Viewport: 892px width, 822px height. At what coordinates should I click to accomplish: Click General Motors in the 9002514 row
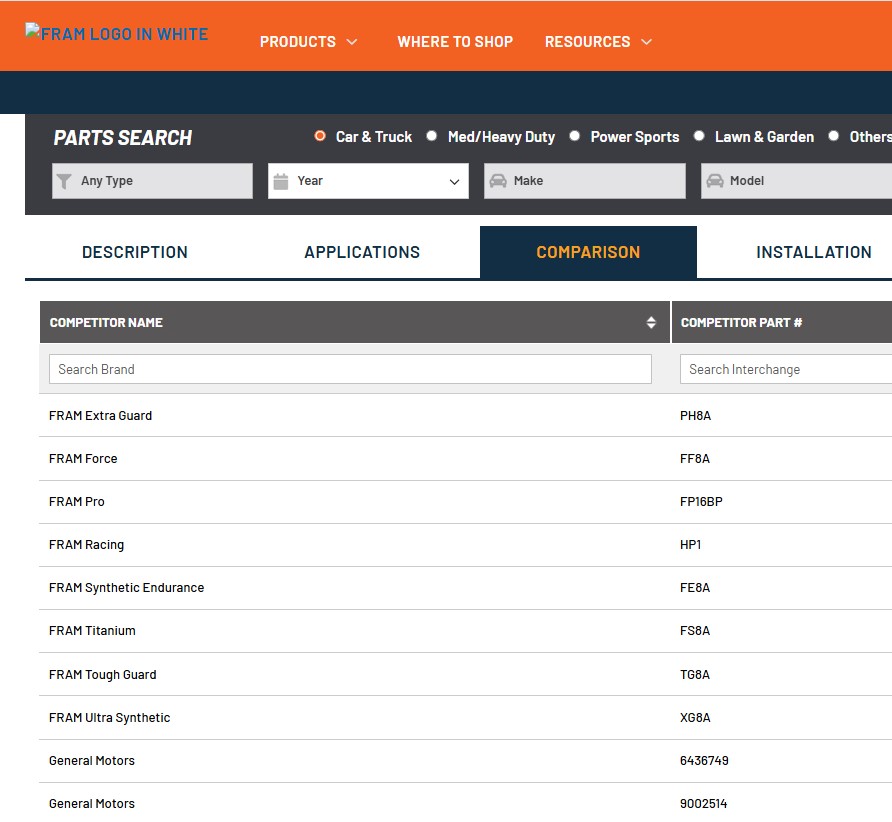(x=92, y=804)
